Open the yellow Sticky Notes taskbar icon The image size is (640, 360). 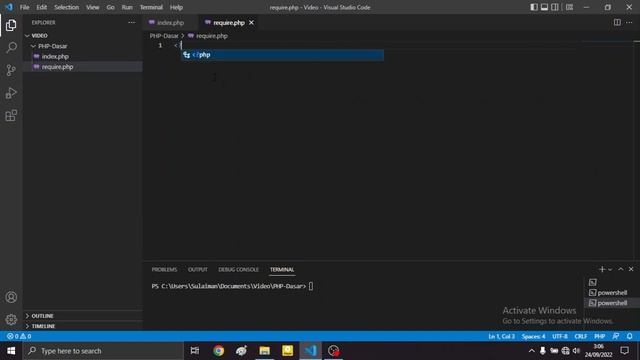287,351
